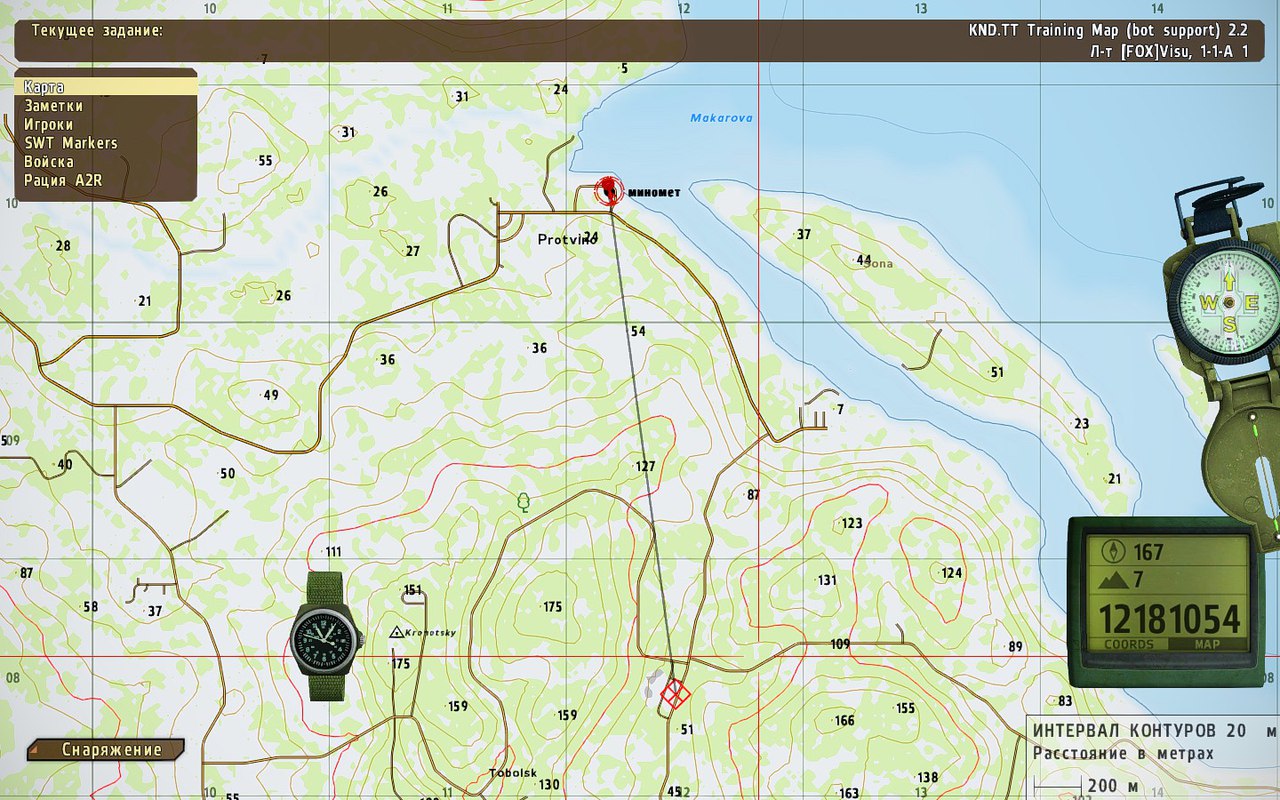Click the green tree symbol on map
Viewport: 1280px width, 800px height.
[x=522, y=501]
